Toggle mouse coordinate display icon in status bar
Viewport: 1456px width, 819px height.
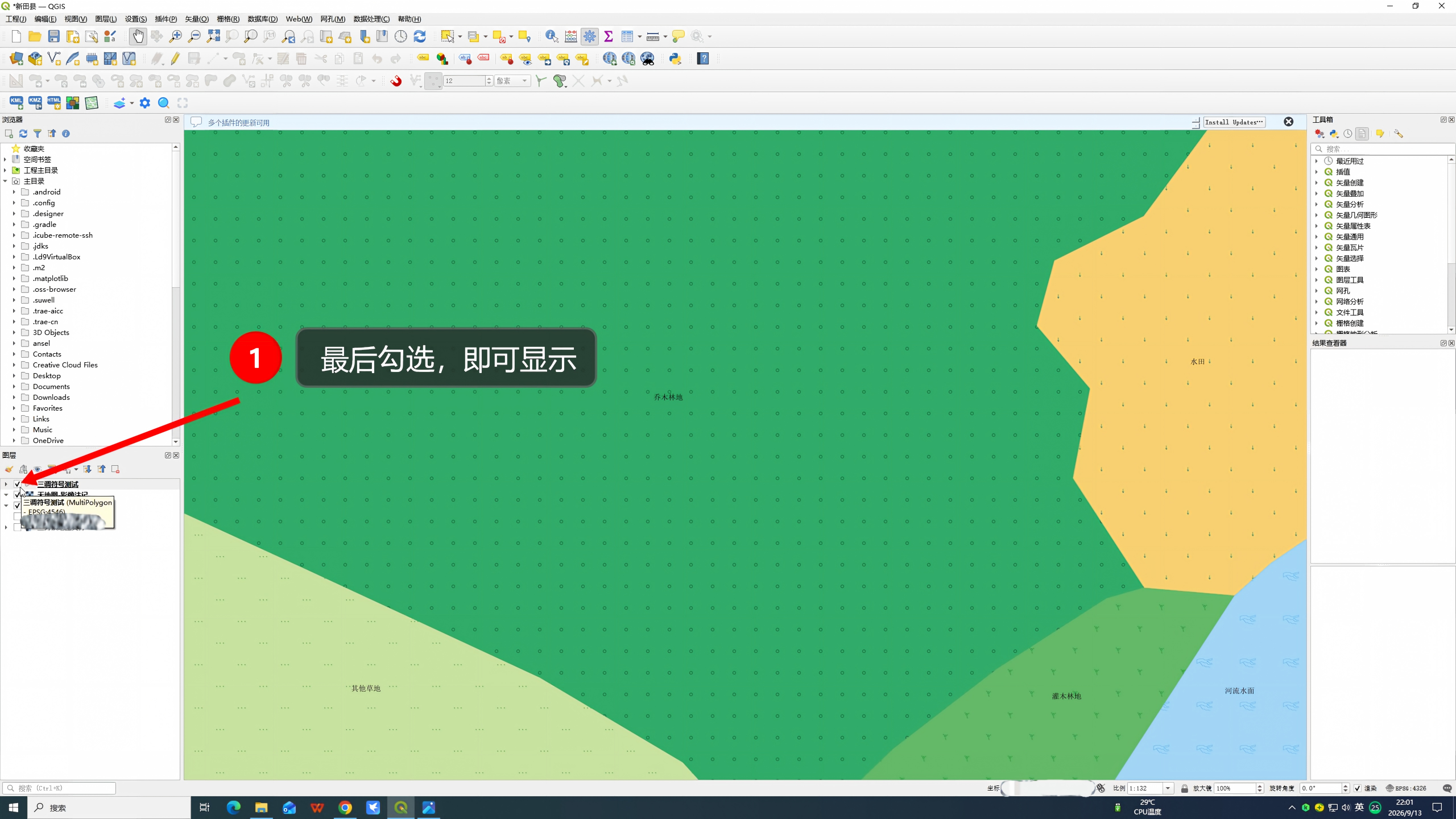[1101, 788]
